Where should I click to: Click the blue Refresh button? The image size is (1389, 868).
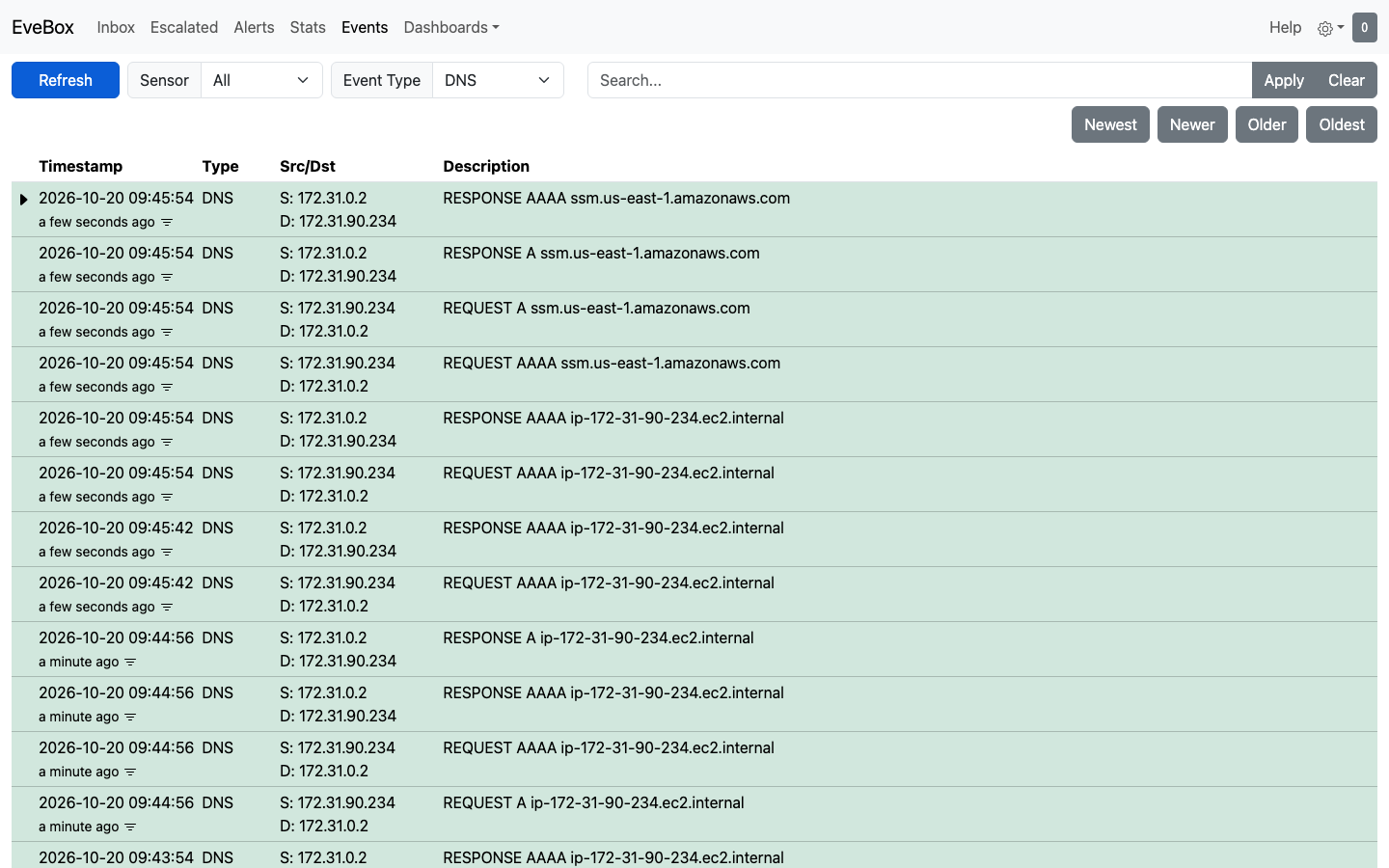66,80
